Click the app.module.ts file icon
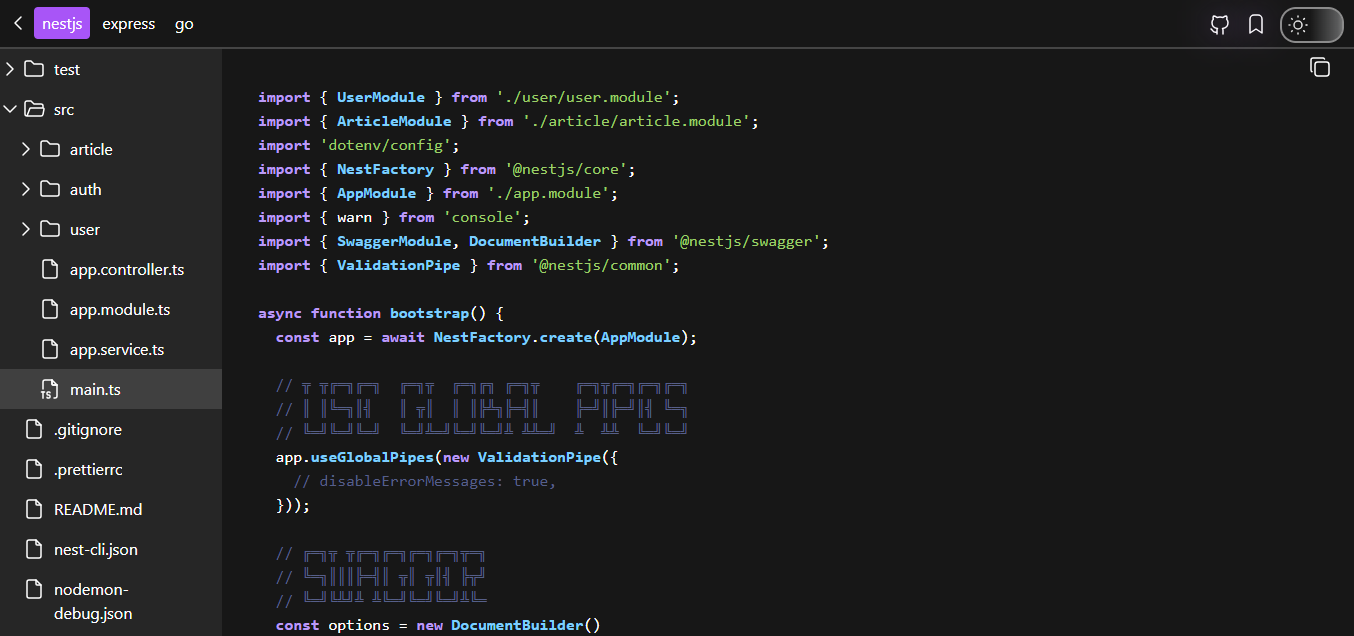 (x=50, y=309)
